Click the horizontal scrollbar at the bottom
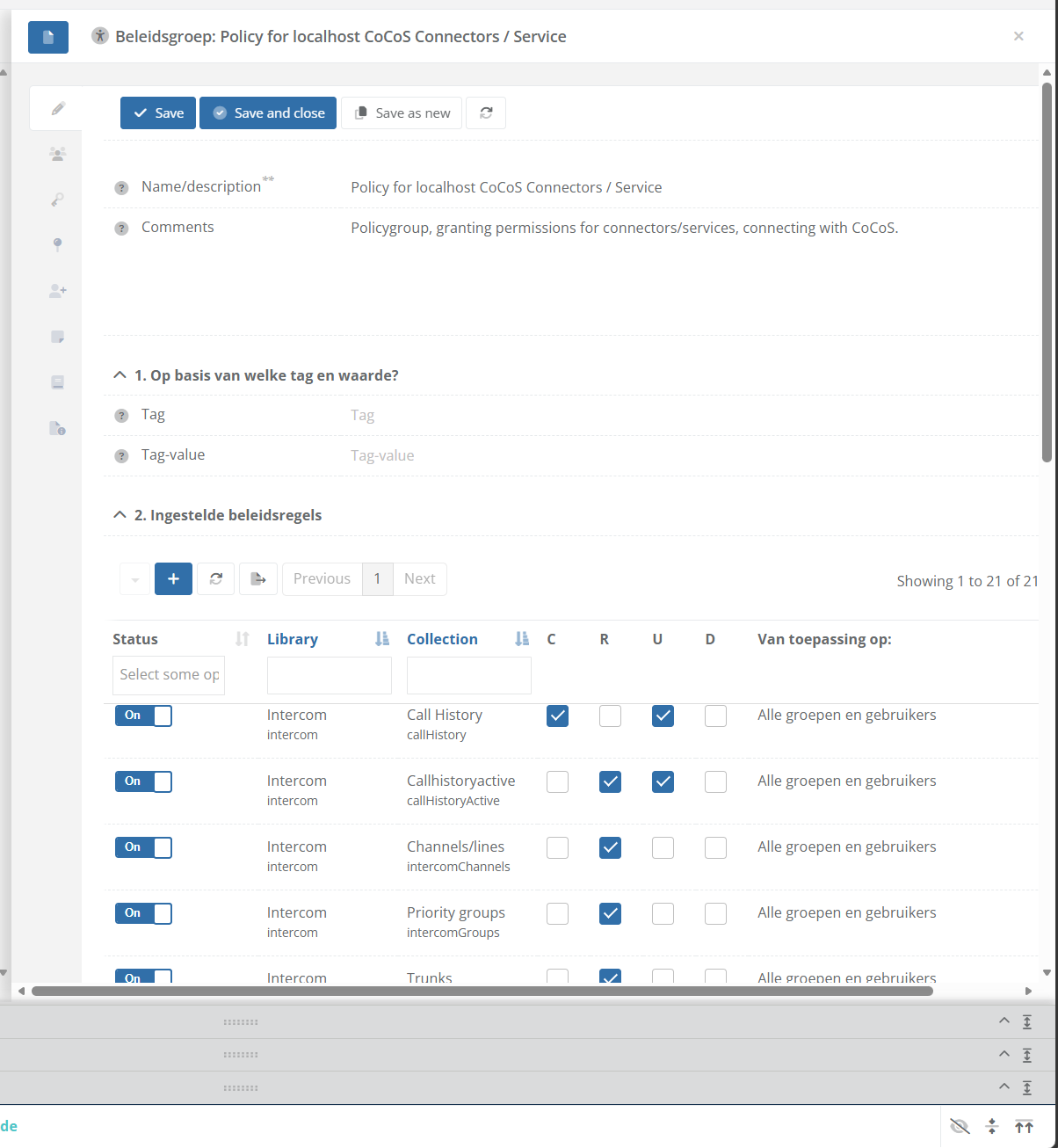The width and height of the screenshot is (1058, 1148). point(482,991)
